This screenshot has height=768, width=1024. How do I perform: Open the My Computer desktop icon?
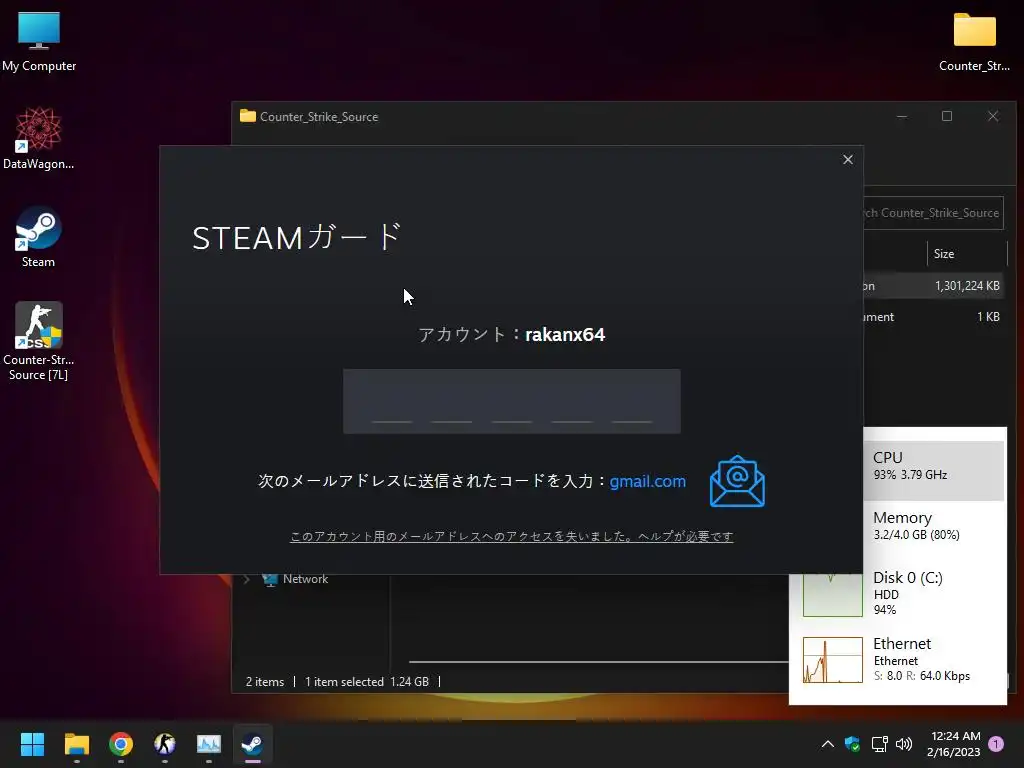pyautogui.click(x=39, y=41)
